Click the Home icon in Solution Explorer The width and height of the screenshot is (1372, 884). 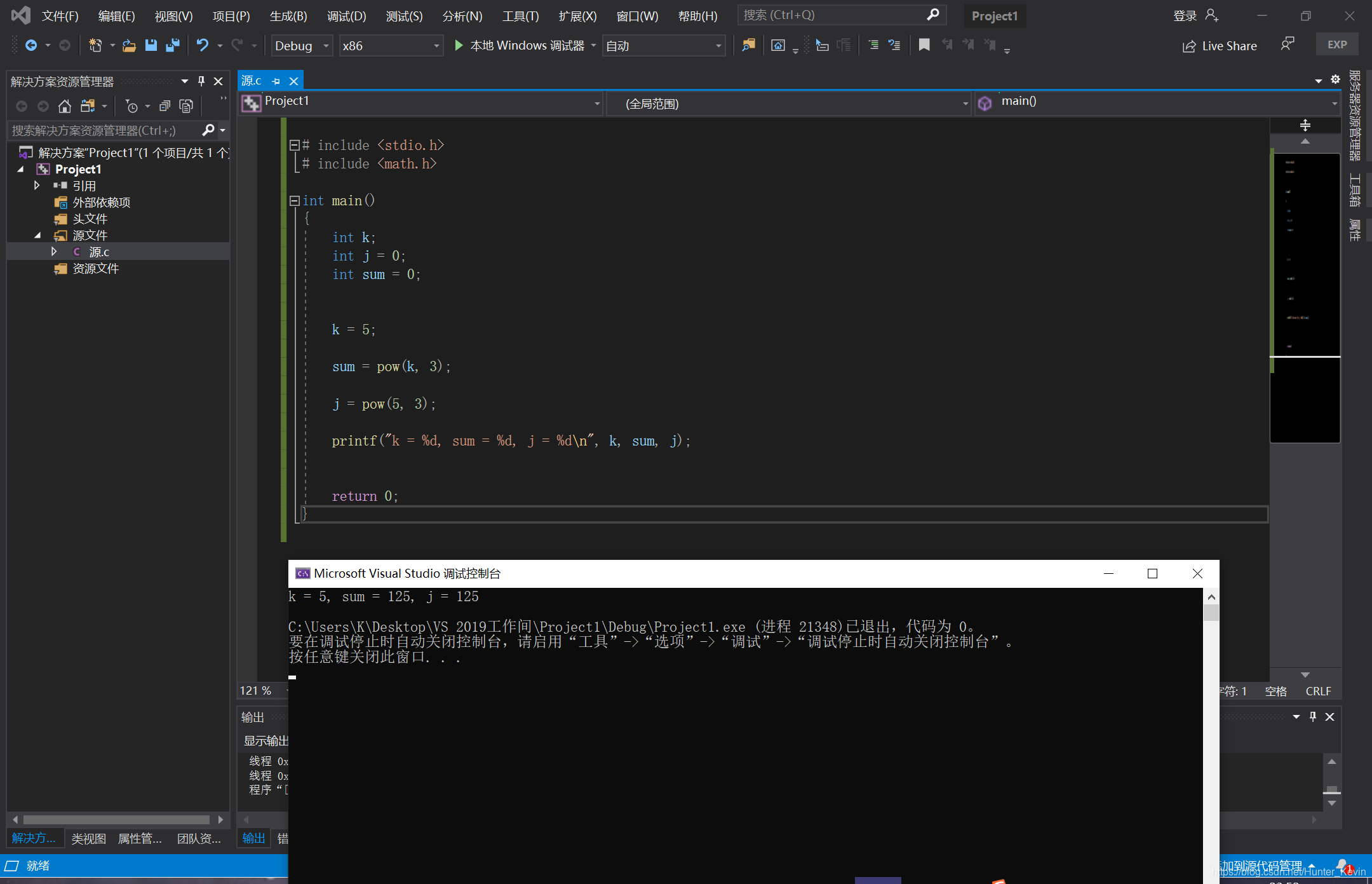(x=65, y=106)
